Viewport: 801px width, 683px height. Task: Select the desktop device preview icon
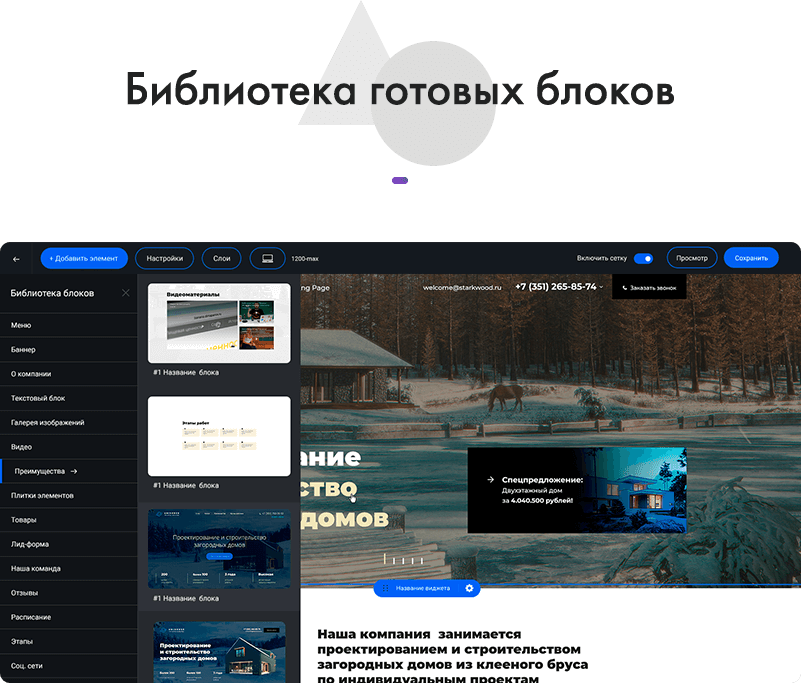tap(267, 258)
